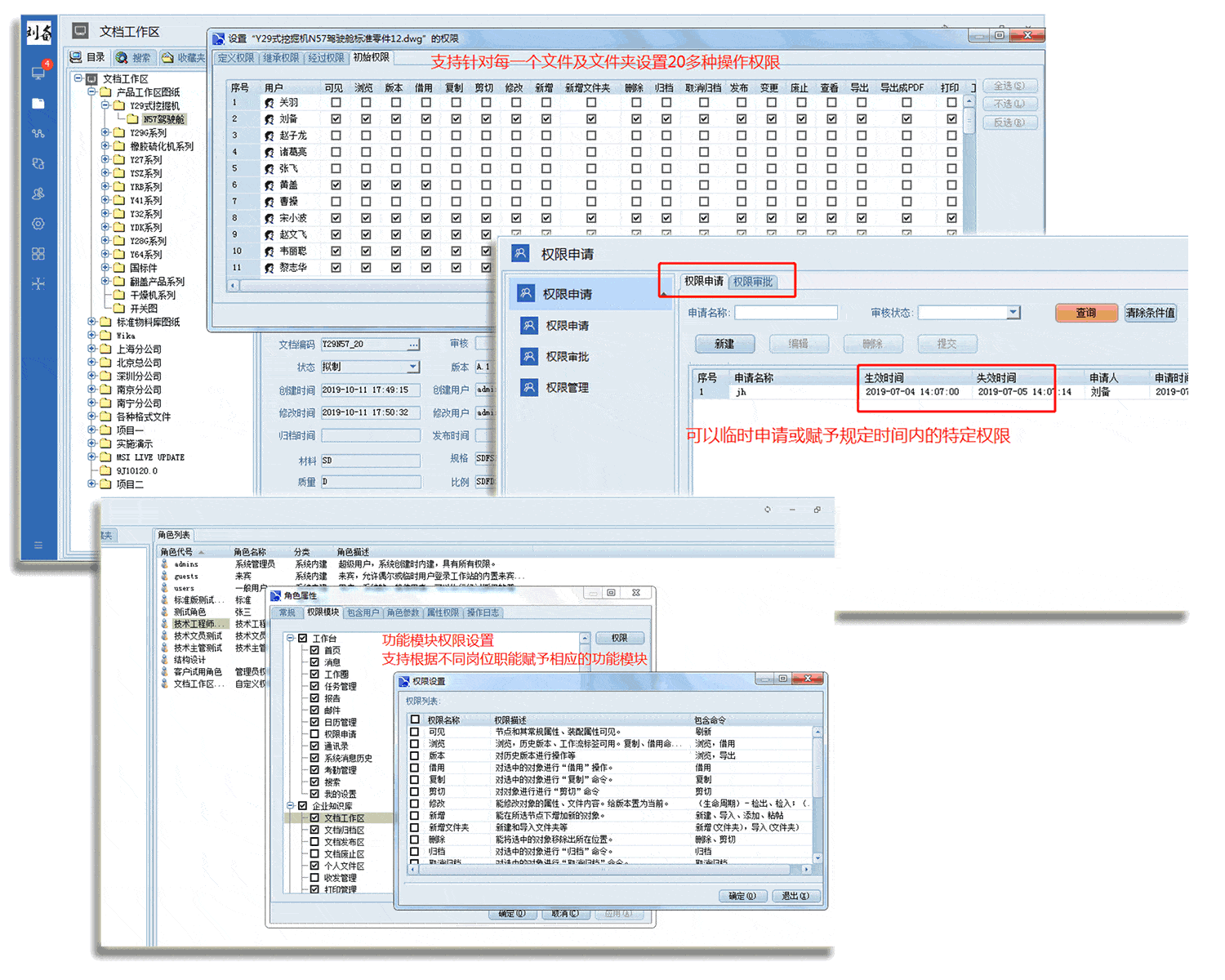The height and width of the screenshot is (980, 1225).
Task: Click the refresh icon above the role list
Action: 768,509
